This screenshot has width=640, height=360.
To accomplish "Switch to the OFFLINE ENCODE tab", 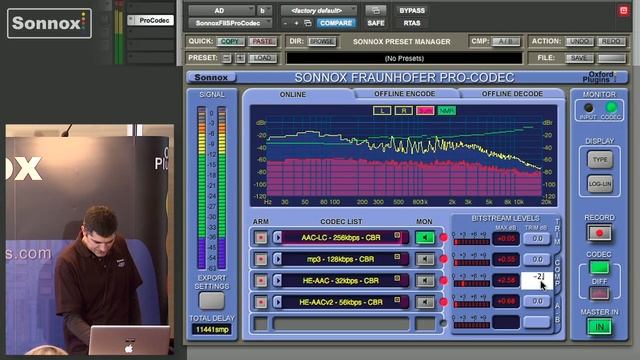I will pos(404,94).
